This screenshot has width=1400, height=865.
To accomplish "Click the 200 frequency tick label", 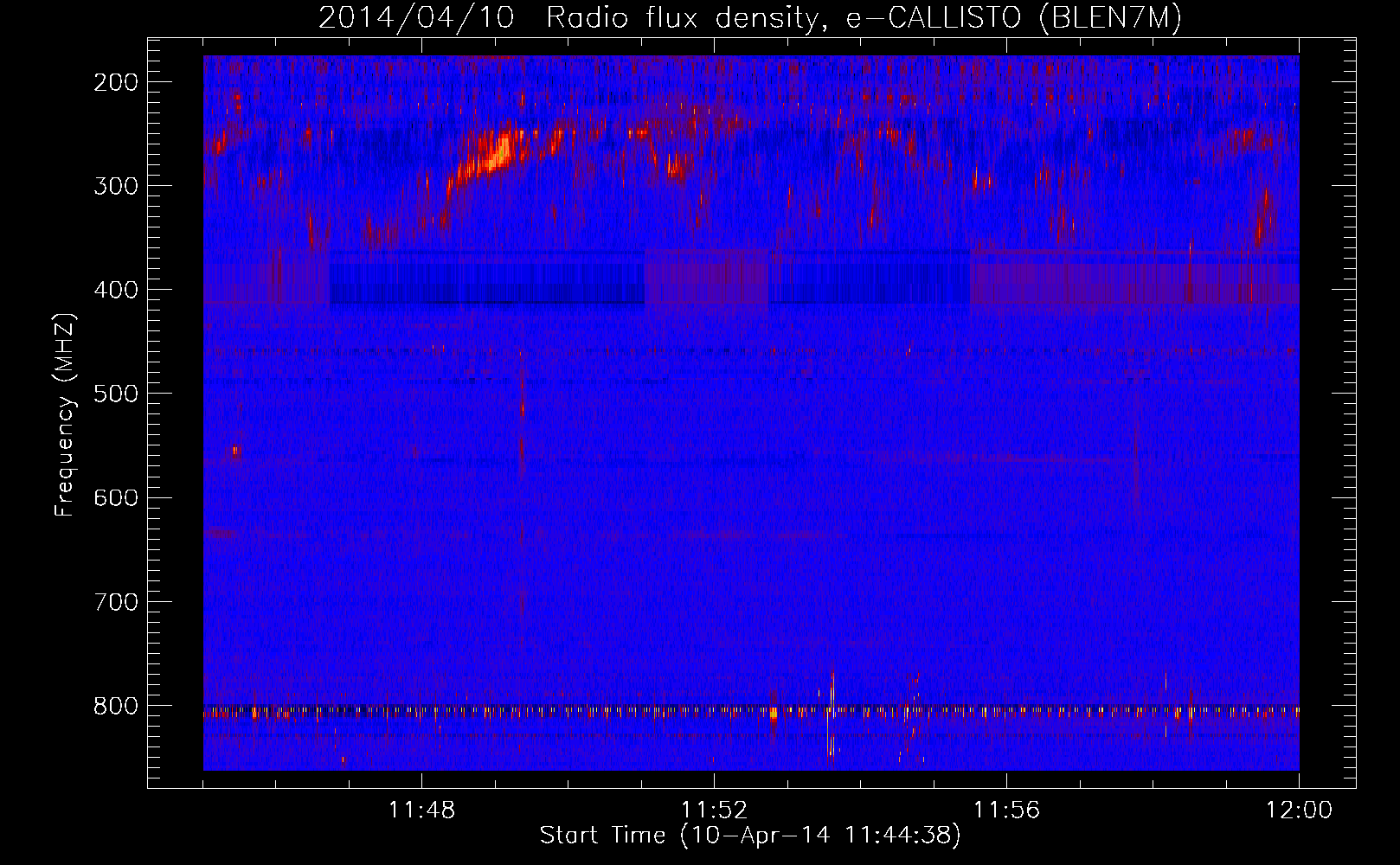I will click(116, 82).
